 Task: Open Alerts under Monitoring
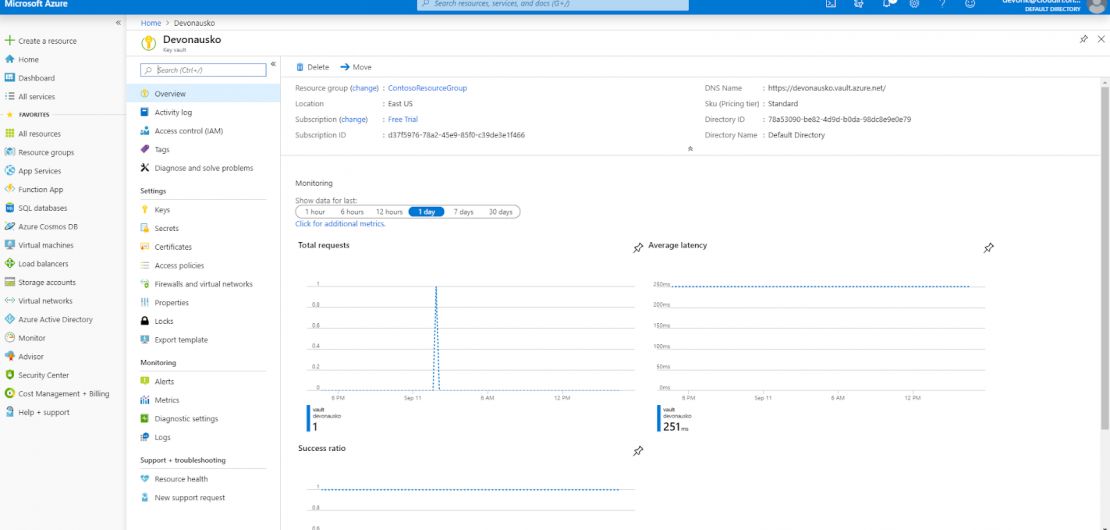[164, 381]
